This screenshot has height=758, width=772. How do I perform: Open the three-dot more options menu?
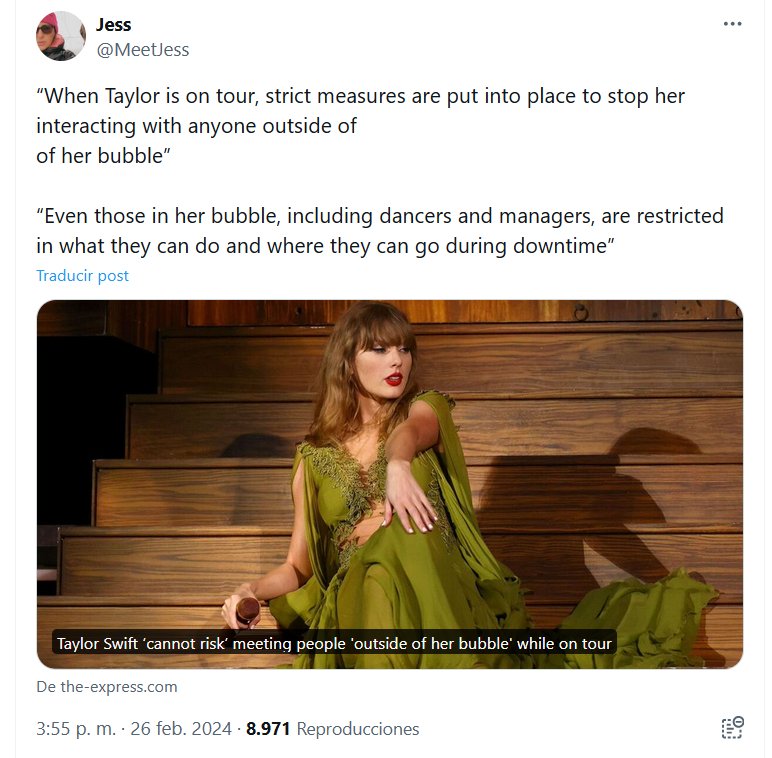pos(732,24)
